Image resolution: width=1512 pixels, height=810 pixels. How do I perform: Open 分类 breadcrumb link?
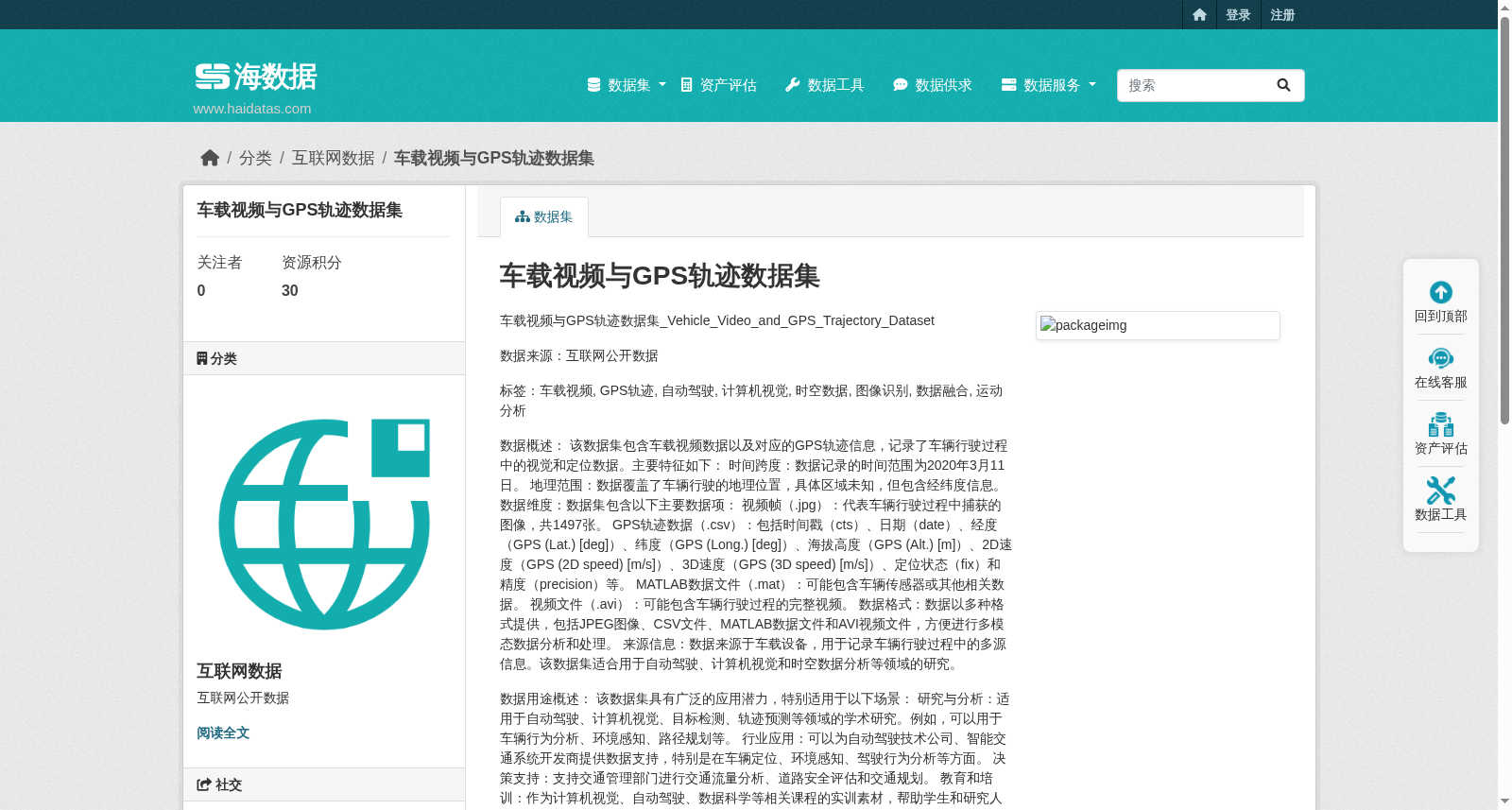coord(255,158)
